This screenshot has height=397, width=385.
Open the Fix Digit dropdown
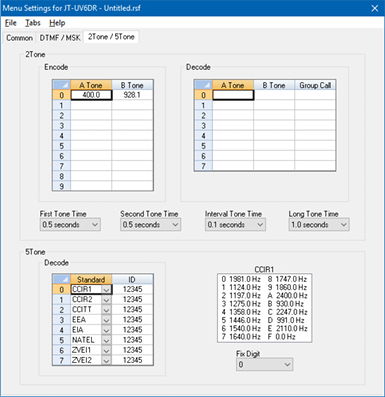(264, 365)
